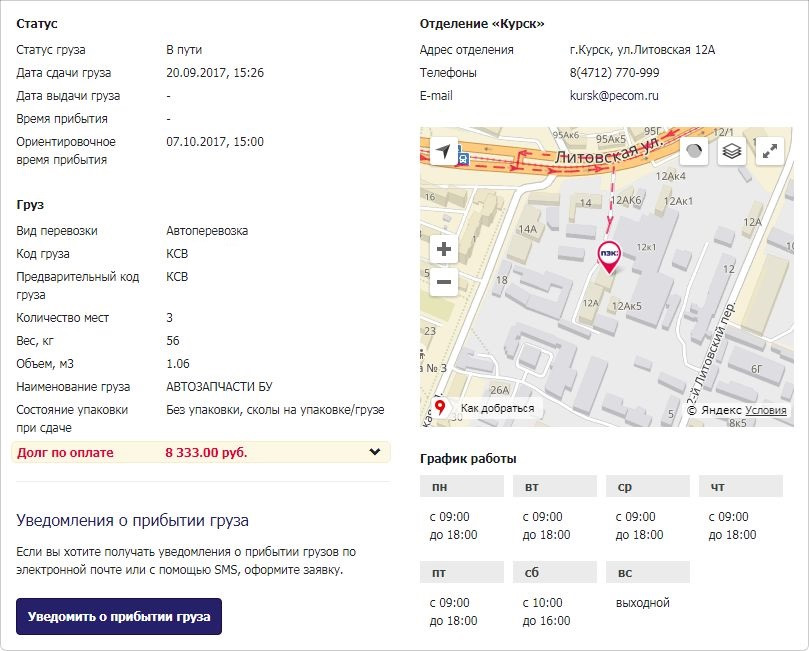Open the Как добраться directions button
This screenshot has height=651, width=809.
click(x=486, y=408)
